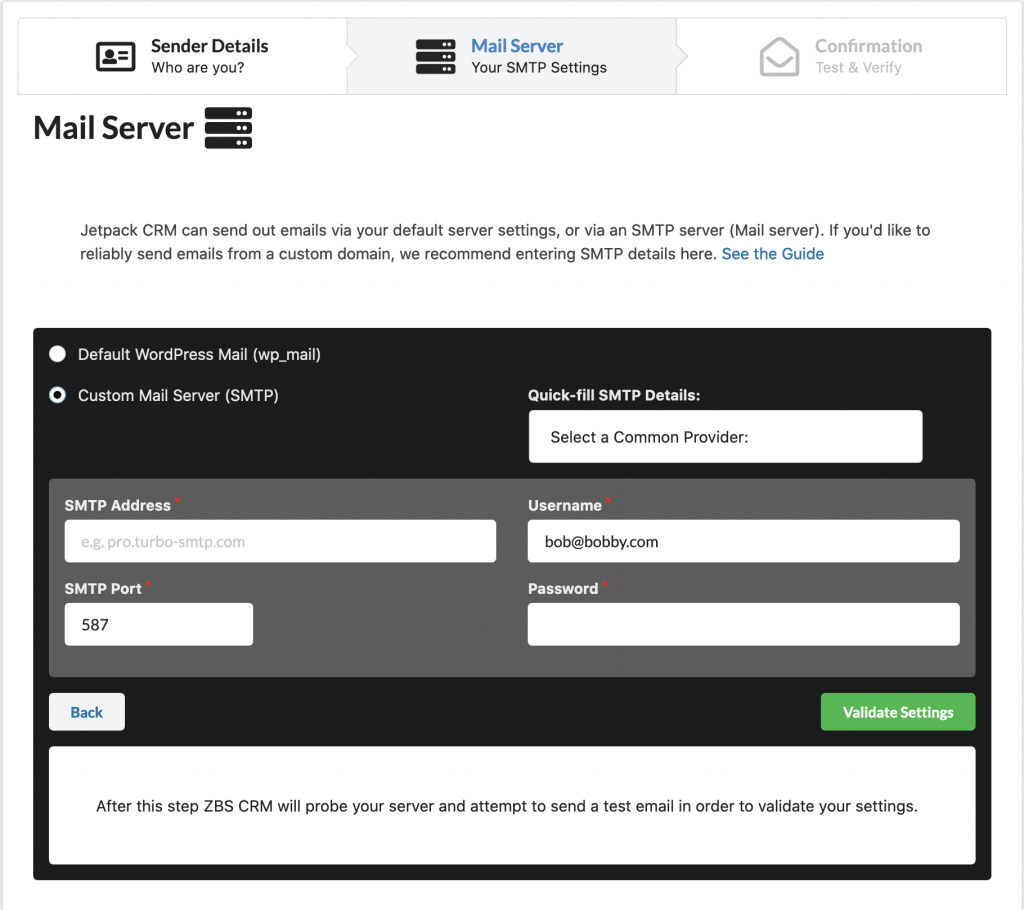This screenshot has width=1024, height=910.
Task: Focus the empty Password field
Action: 744,625
